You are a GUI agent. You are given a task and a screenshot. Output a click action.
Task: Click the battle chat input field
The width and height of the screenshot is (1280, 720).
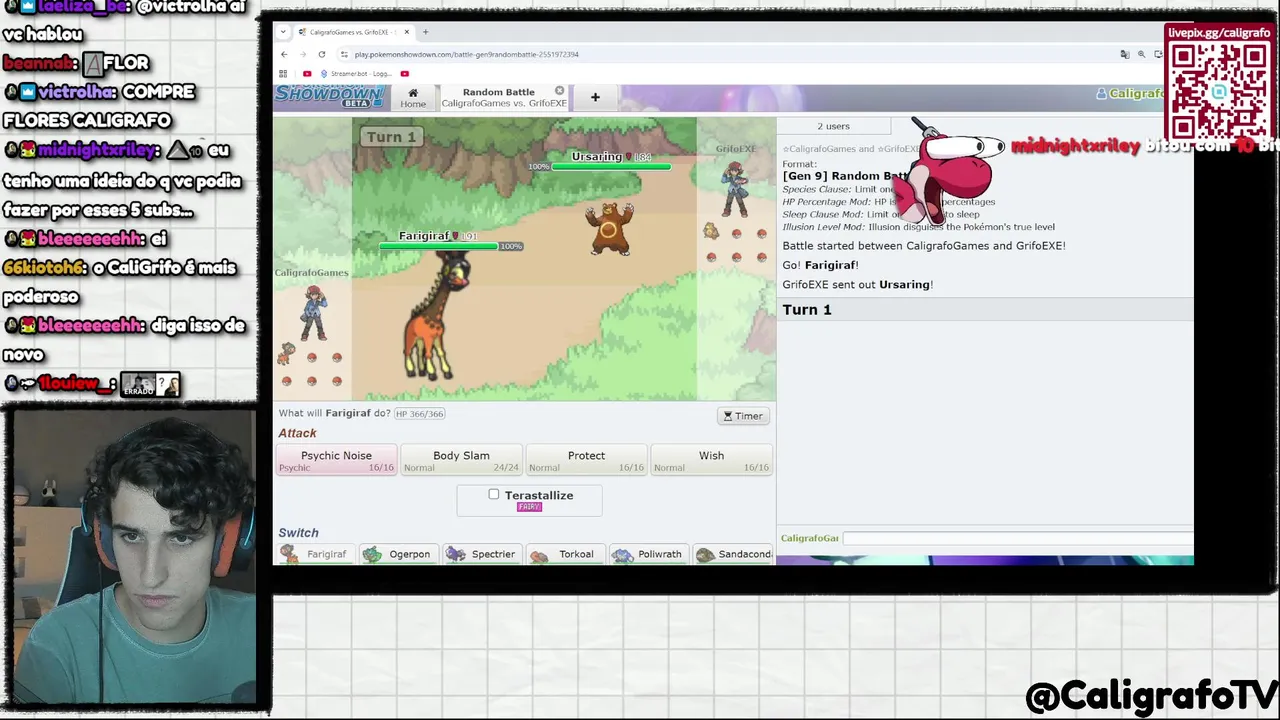[1018, 538]
